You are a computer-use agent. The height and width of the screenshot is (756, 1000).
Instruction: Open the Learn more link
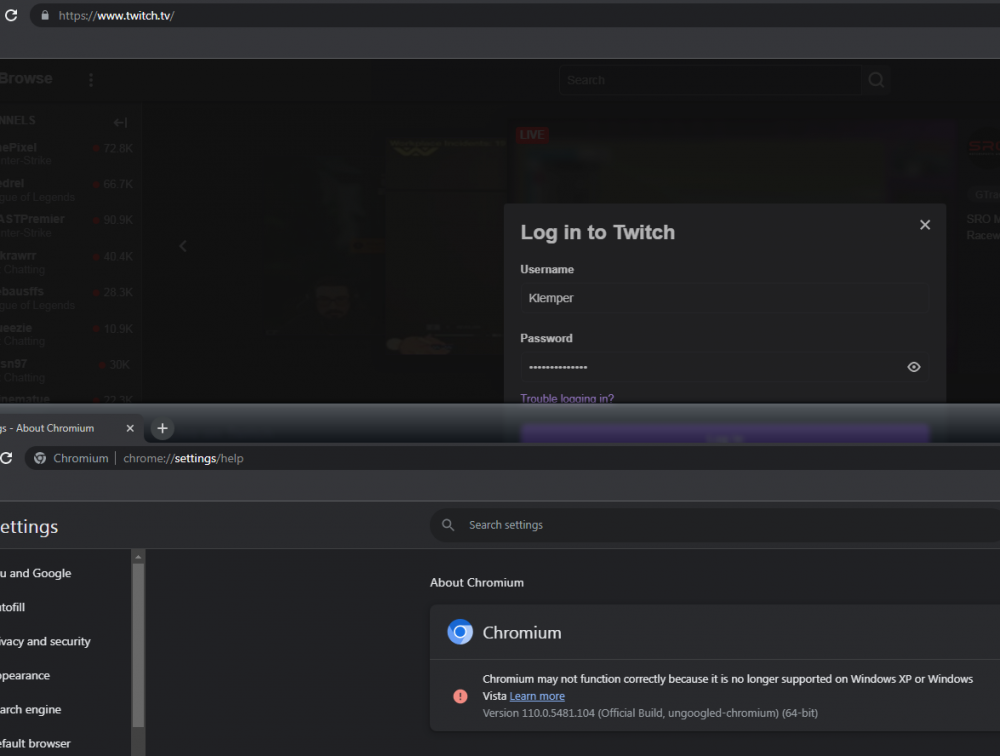[537, 696]
